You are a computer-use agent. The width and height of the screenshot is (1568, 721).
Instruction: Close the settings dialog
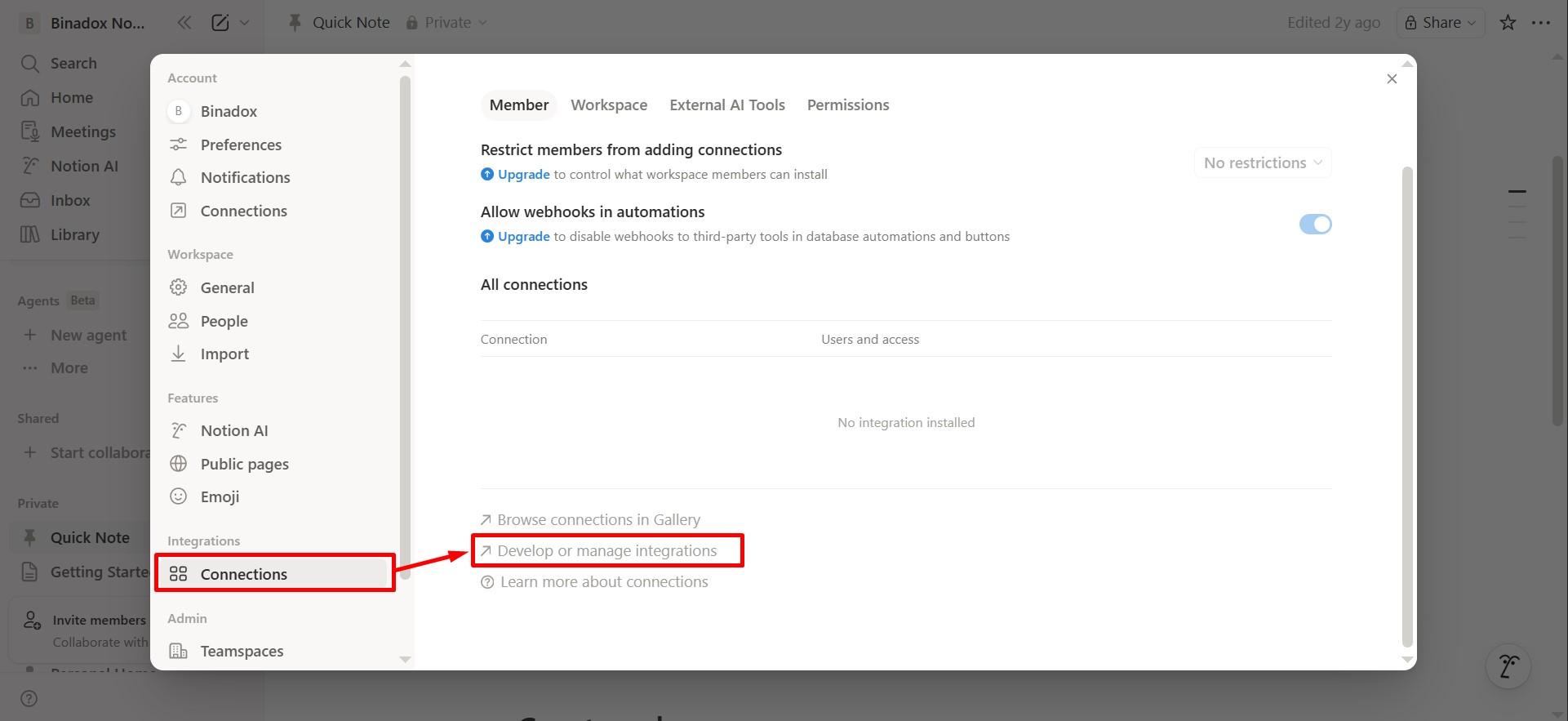1392,78
